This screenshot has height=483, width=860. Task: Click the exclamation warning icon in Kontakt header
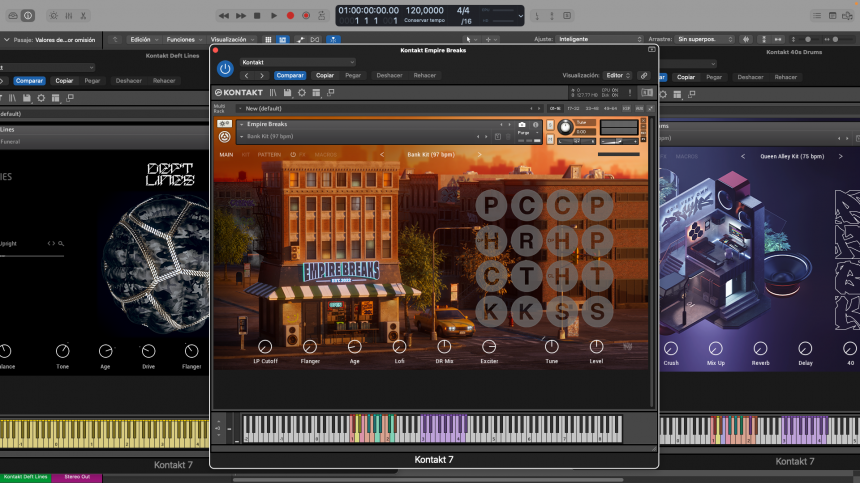click(630, 93)
